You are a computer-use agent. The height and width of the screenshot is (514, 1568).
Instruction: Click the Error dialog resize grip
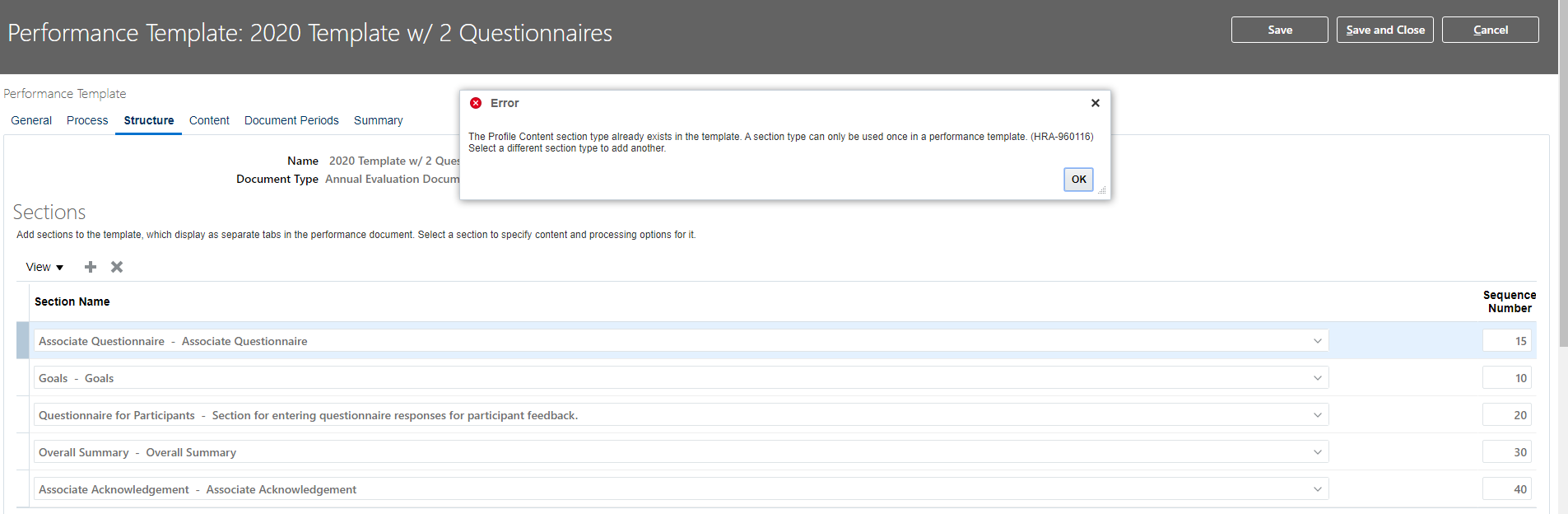point(1102,190)
